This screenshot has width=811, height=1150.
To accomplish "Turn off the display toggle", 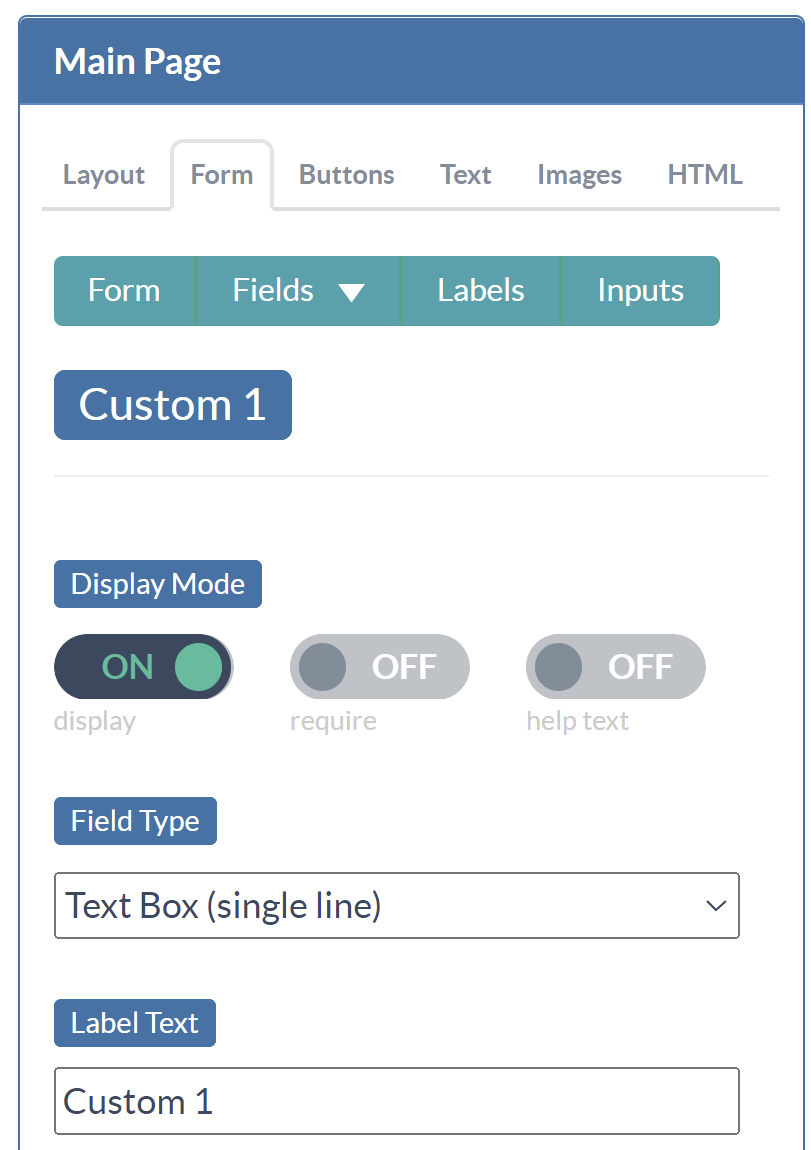I will pyautogui.click(x=144, y=666).
